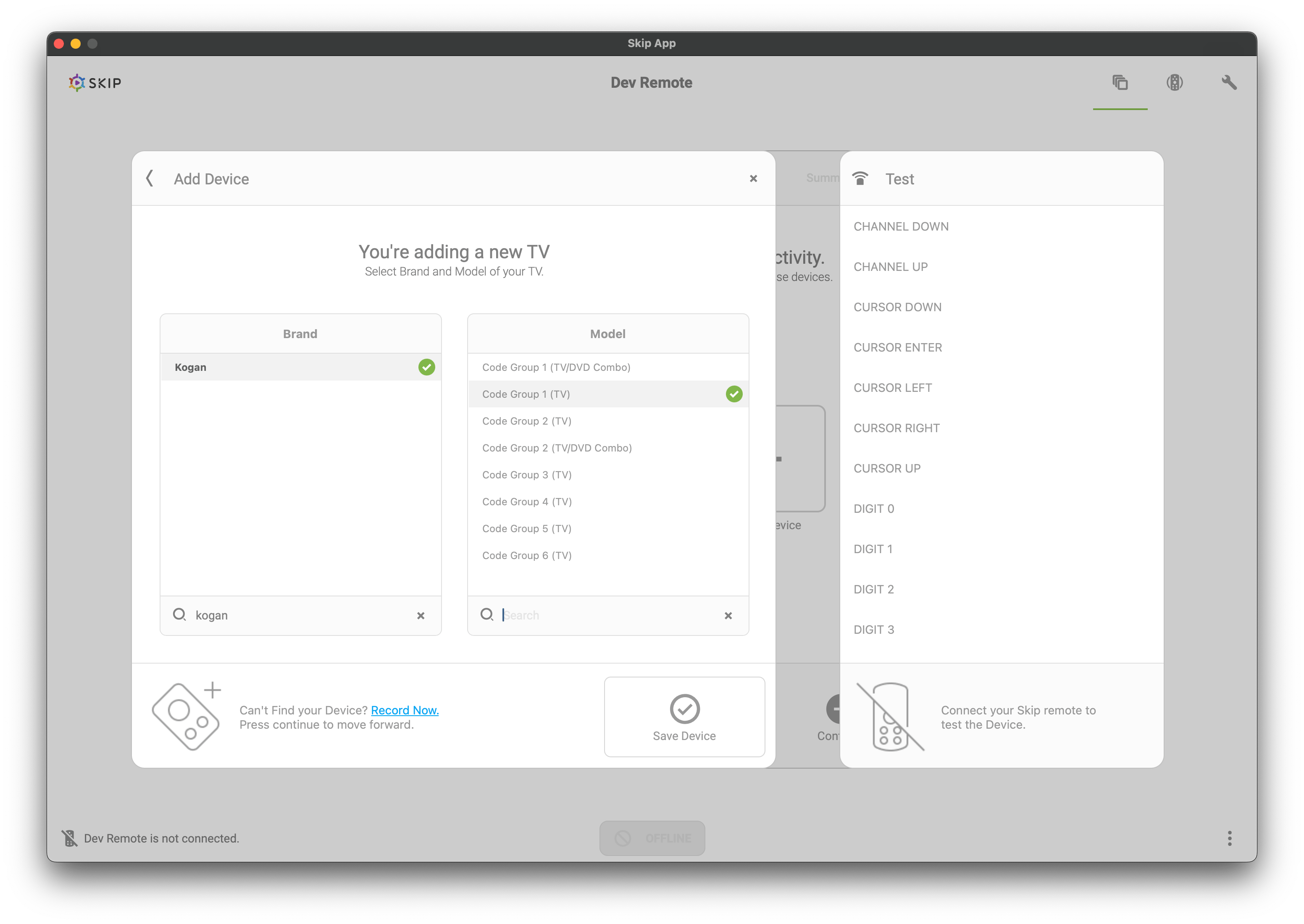Screen dimensions: 1304x924
Task: Open the three-dot status bar menu
Action: 1230,838
